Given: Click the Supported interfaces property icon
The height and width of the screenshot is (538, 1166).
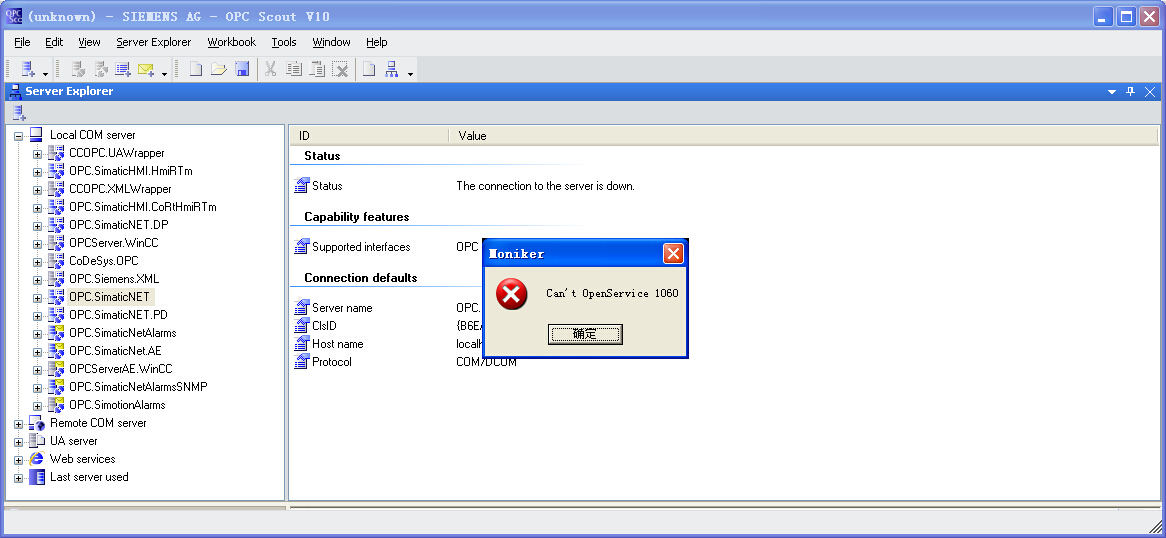Looking at the screenshot, I should coord(301,247).
